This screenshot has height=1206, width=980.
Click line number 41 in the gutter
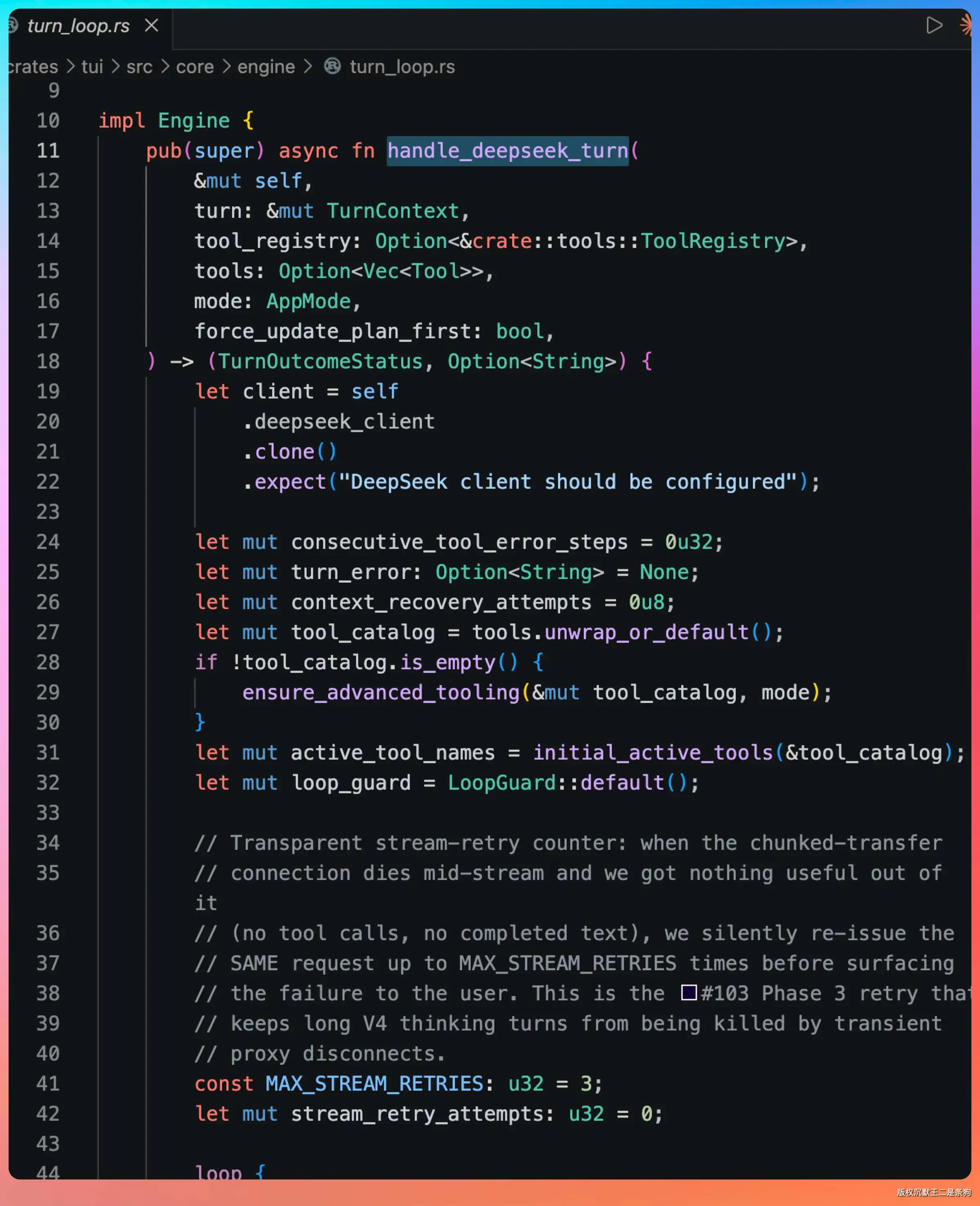(x=48, y=1083)
